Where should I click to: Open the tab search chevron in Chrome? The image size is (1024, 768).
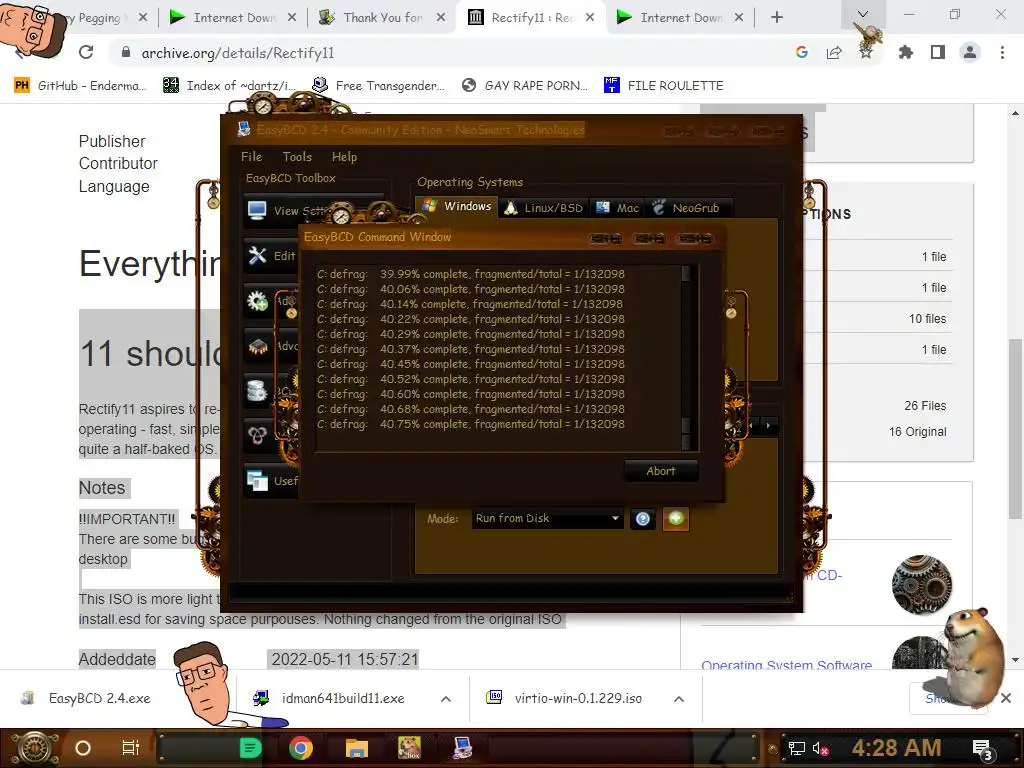863,14
